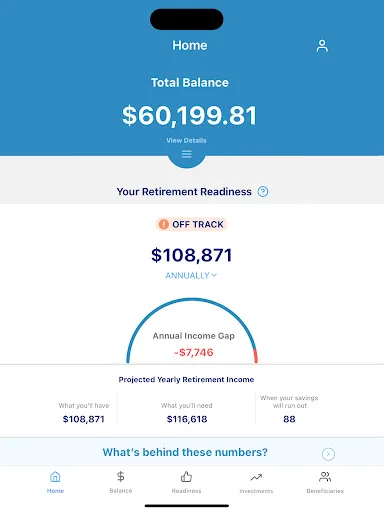Switch to the Investments tab label
Screen dimensions: 384x512
[x=256, y=491]
